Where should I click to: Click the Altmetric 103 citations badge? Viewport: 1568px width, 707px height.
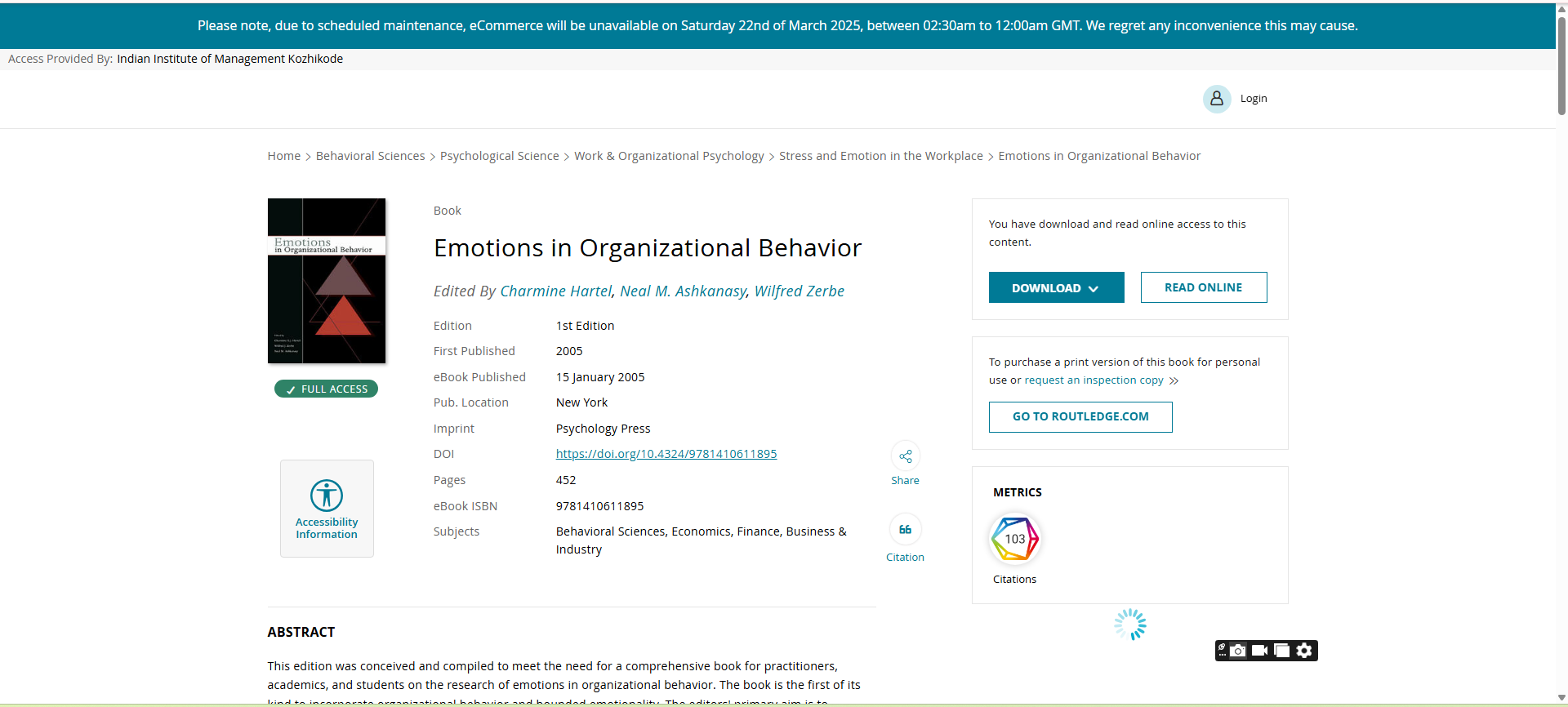(1014, 539)
